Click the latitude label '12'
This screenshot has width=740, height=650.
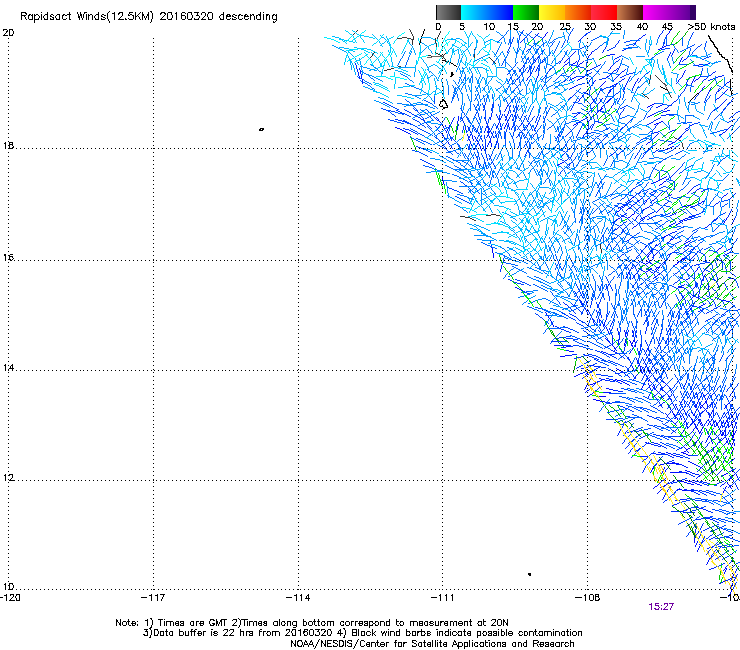(8, 478)
